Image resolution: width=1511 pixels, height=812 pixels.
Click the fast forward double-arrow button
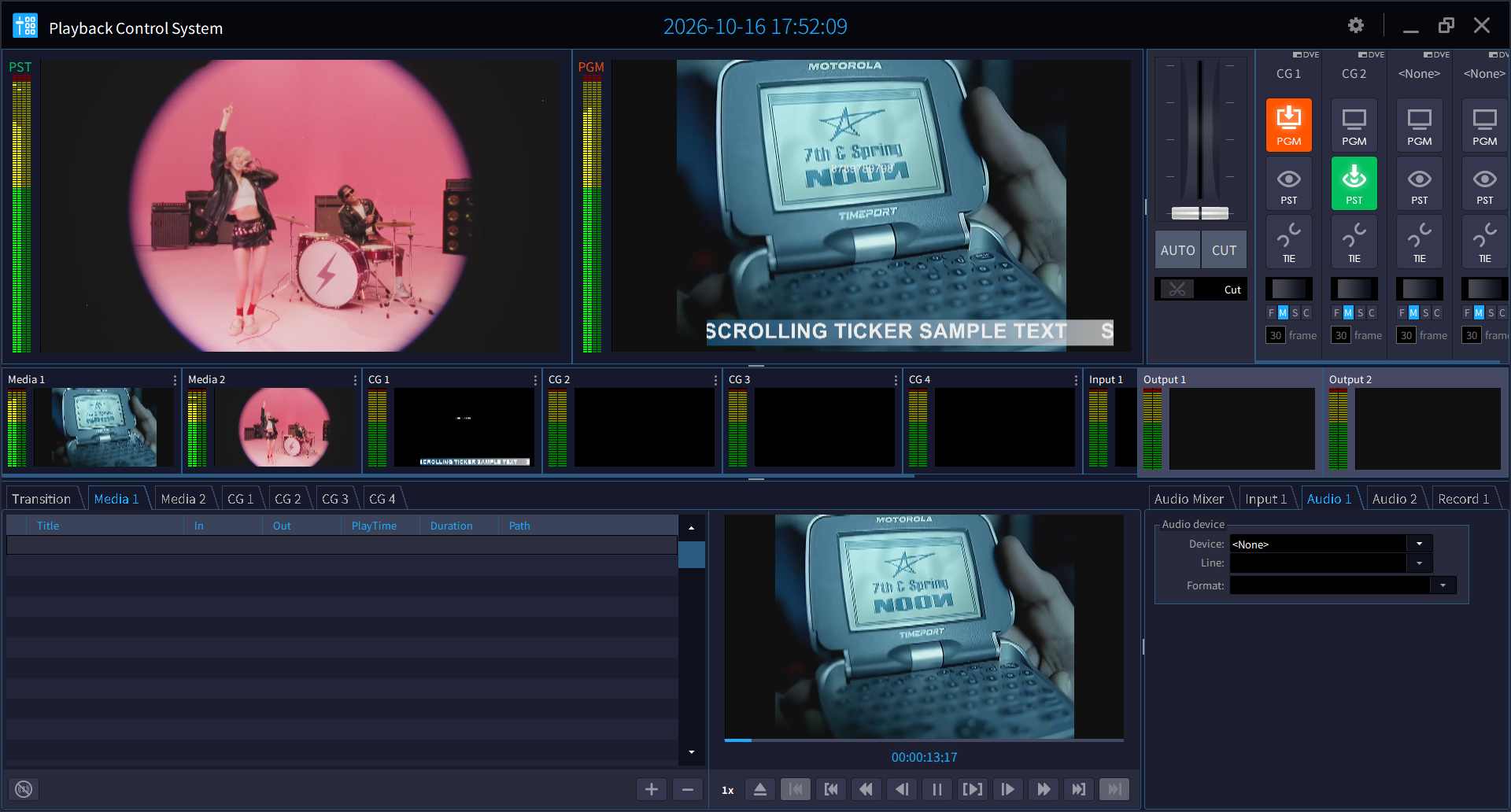point(1044,789)
